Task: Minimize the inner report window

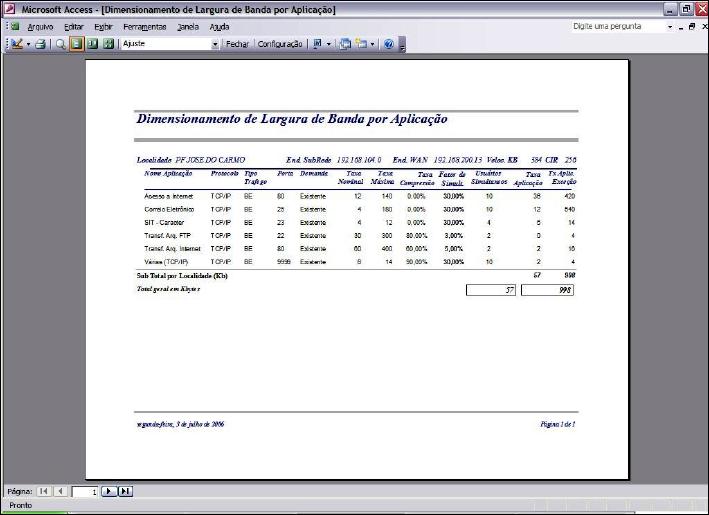Action: pos(681,27)
